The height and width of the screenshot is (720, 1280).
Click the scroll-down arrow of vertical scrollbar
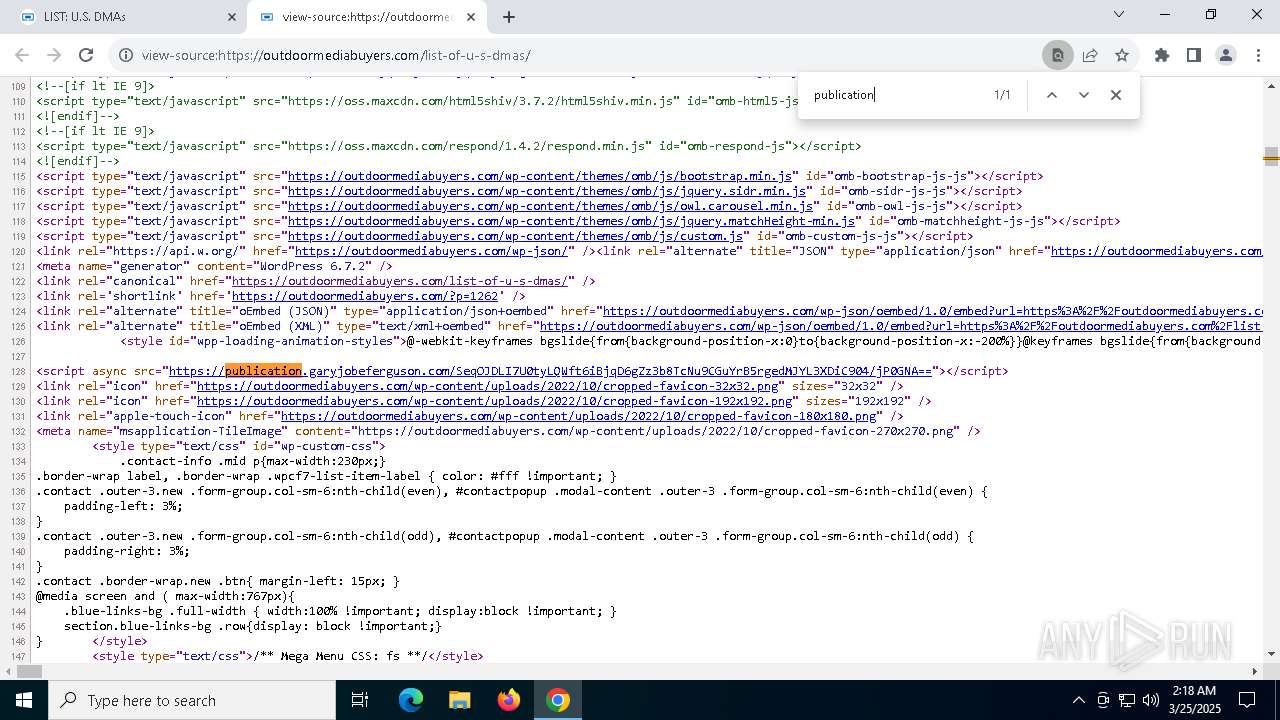(x=1271, y=654)
